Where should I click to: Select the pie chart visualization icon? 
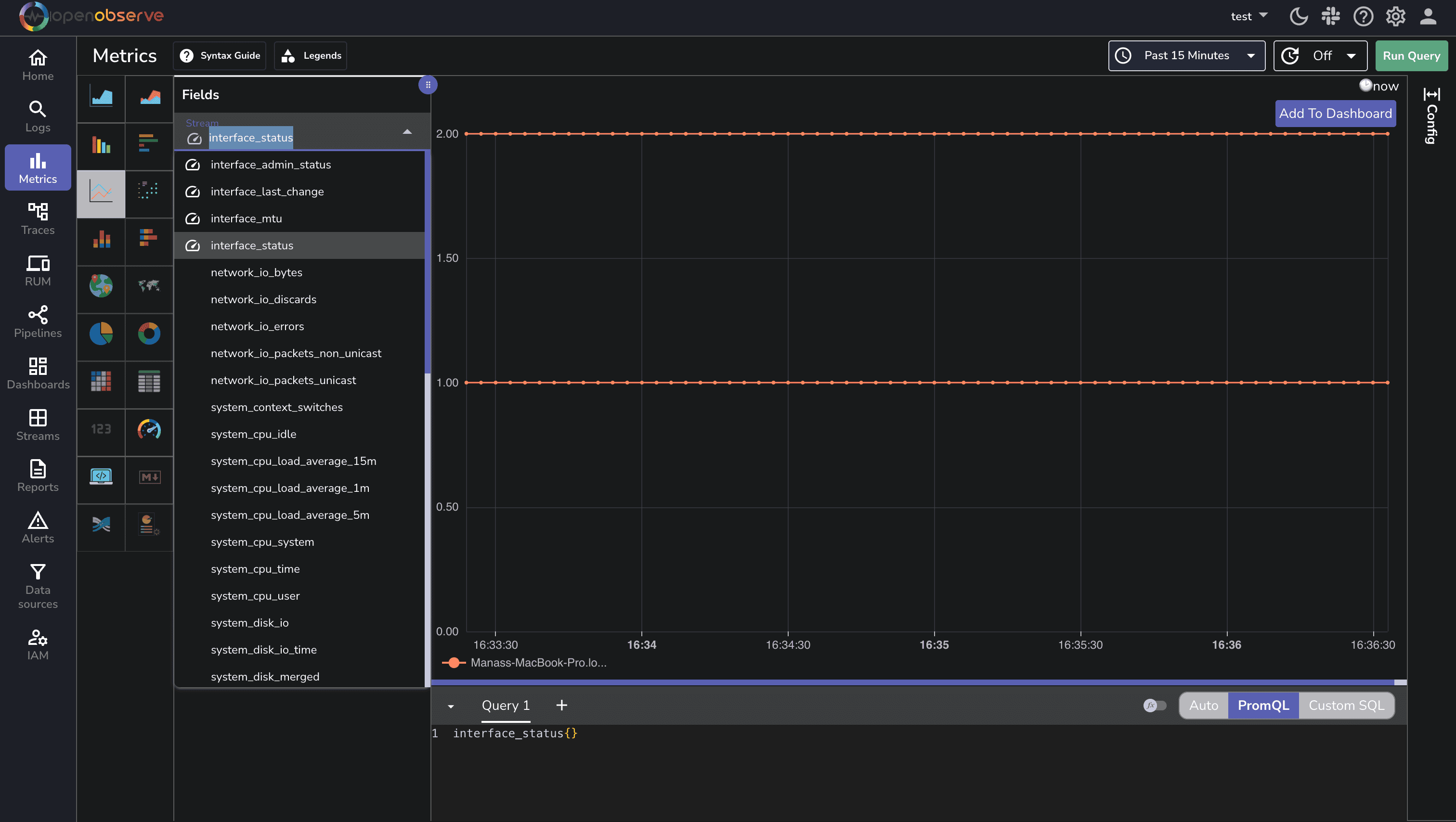click(x=101, y=334)
